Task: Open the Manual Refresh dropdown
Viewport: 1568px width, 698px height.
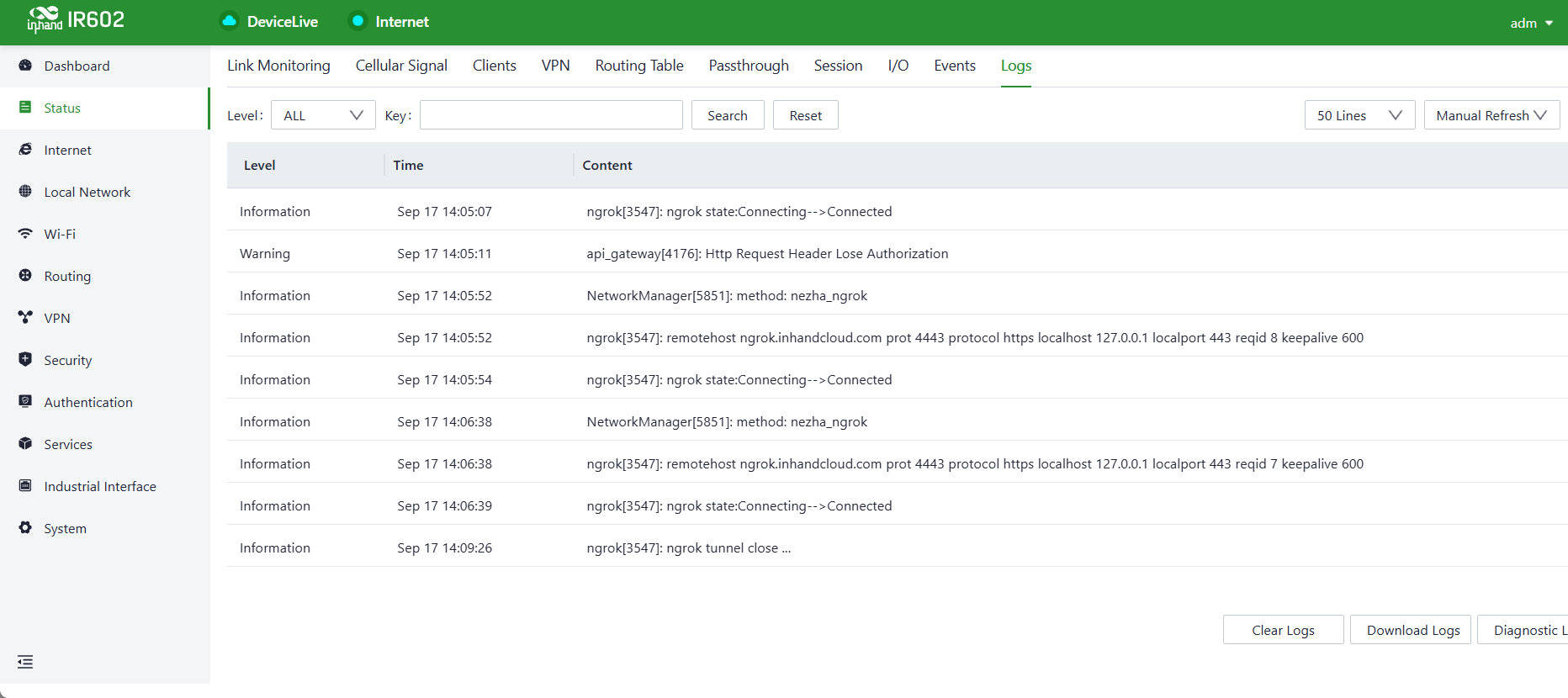Action: pos(1491,115)
